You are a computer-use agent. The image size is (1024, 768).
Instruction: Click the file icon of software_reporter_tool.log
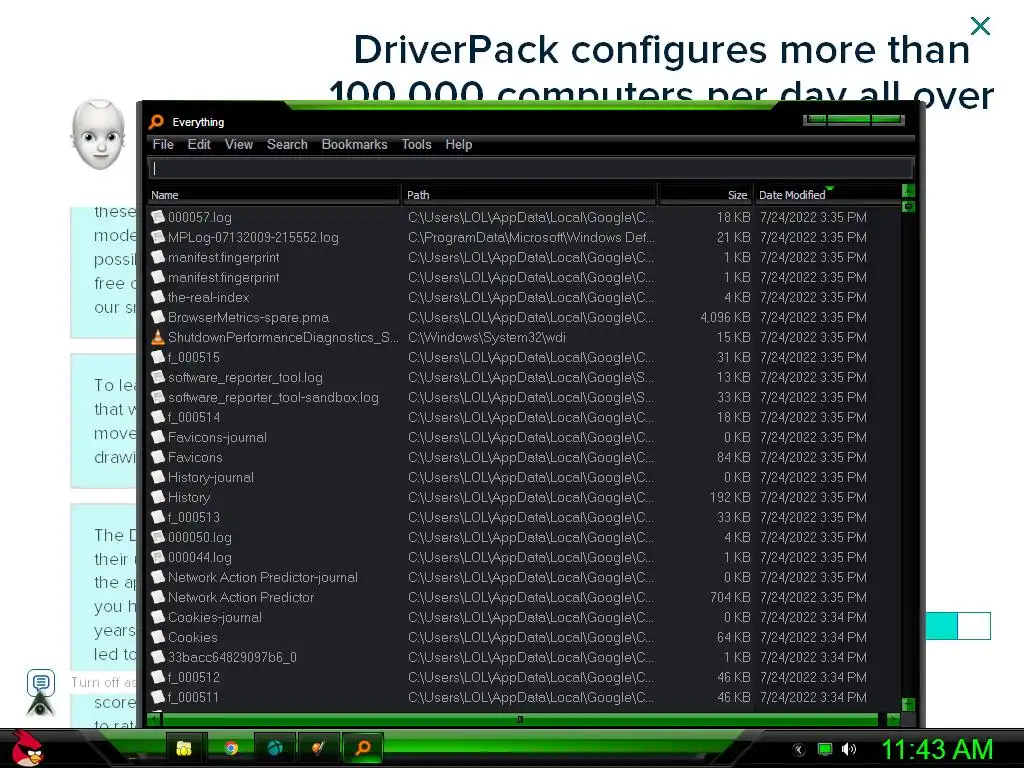tap(157, 377)
